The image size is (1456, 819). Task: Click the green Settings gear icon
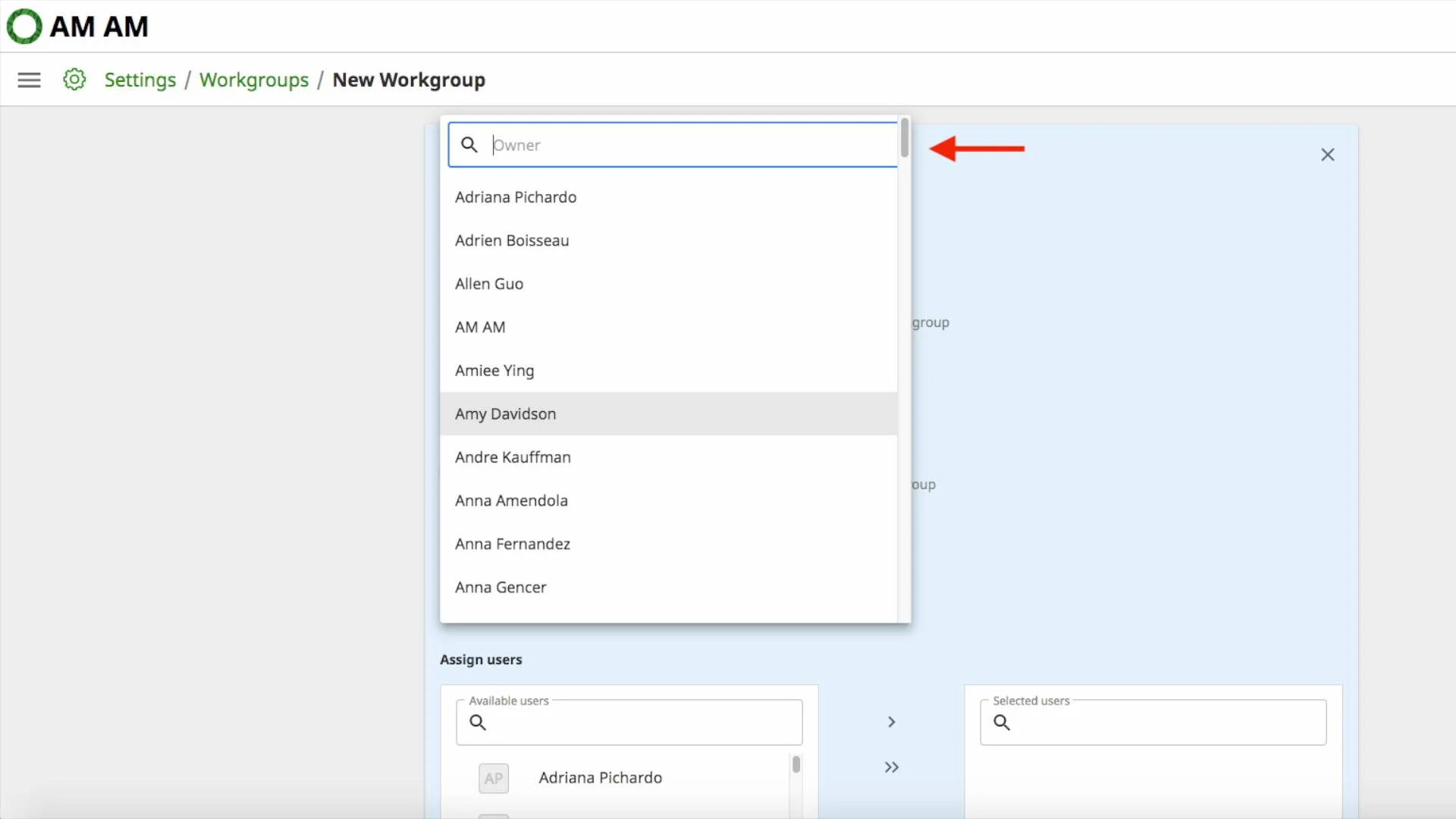[x=74, y=79]
